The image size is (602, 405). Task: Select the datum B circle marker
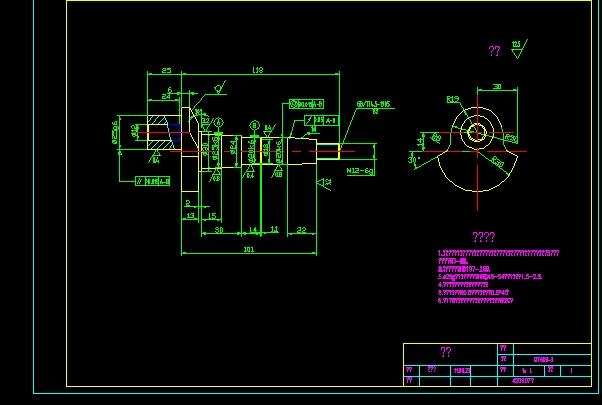point(255,125)
